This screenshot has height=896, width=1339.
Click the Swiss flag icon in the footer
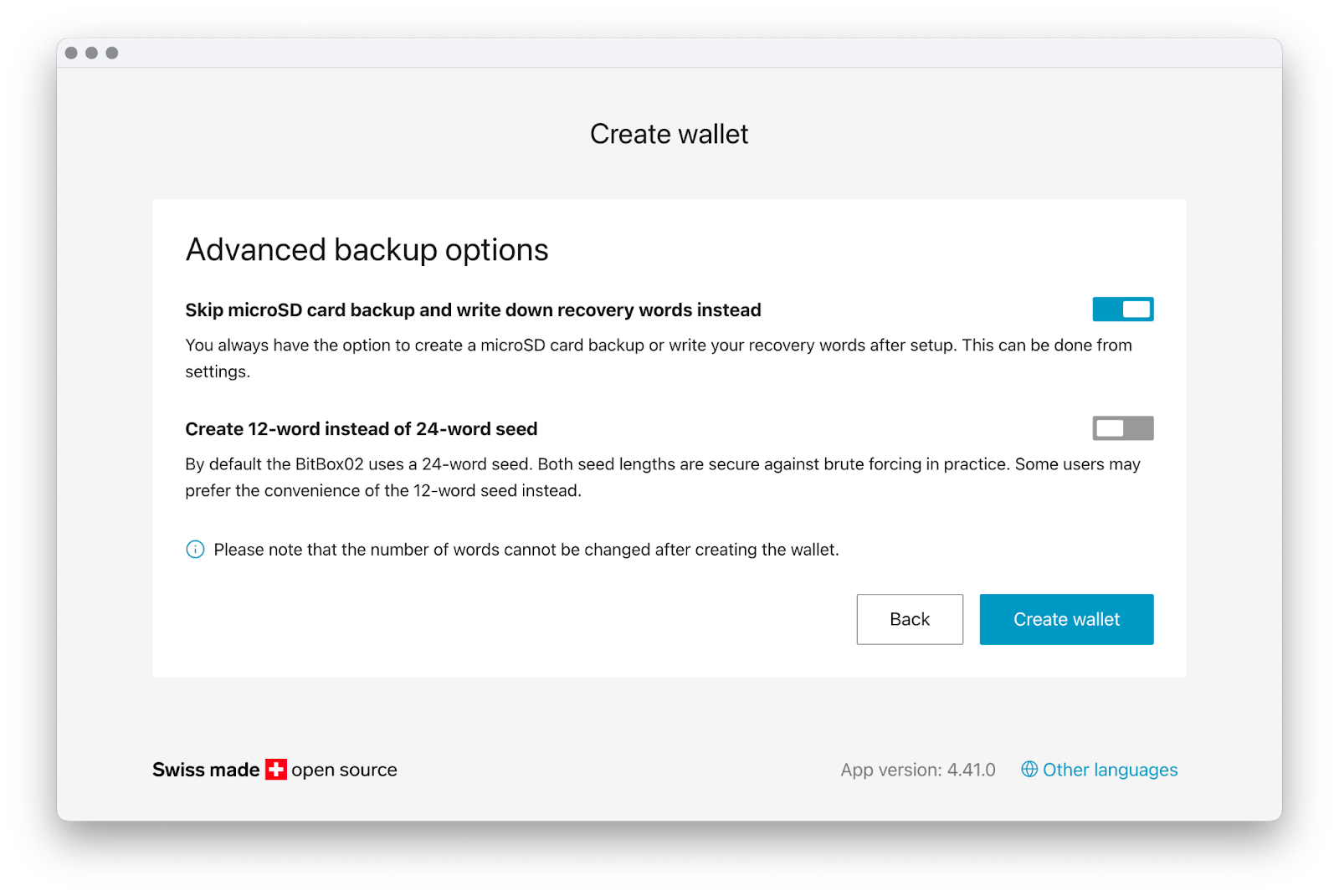click(276, 770)
